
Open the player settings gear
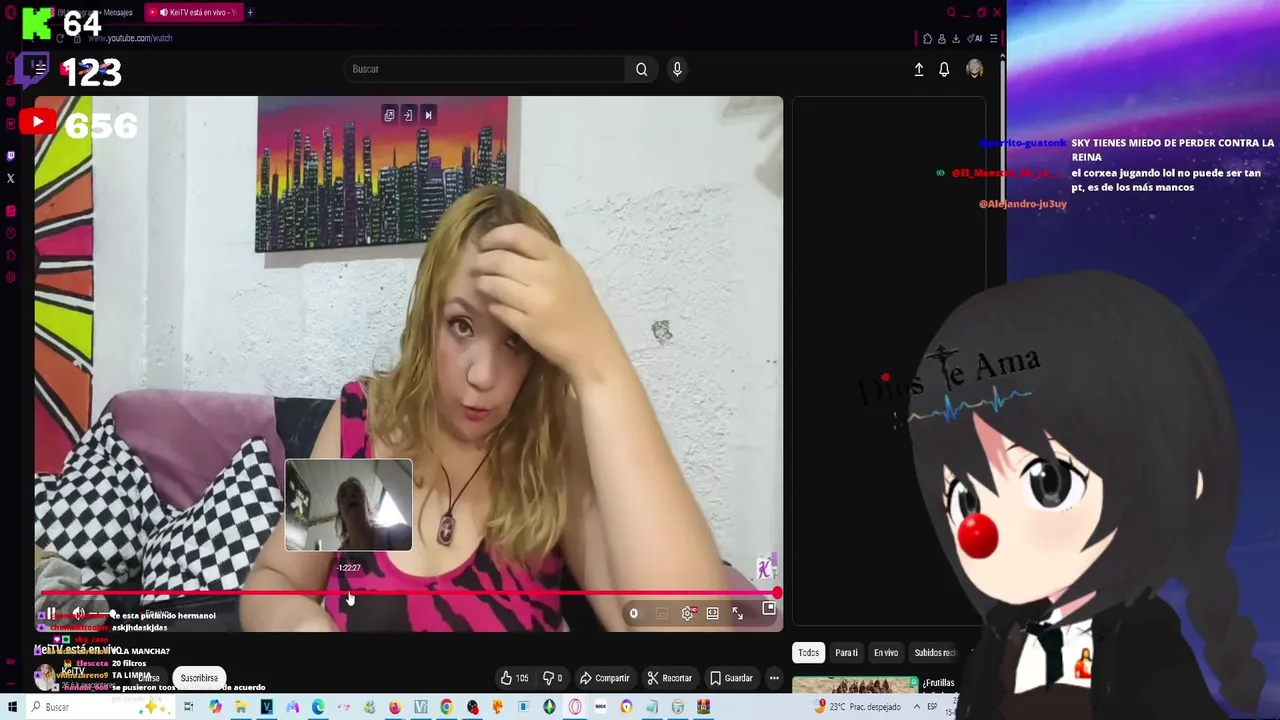pyautogui.click(x=687, y=613)
